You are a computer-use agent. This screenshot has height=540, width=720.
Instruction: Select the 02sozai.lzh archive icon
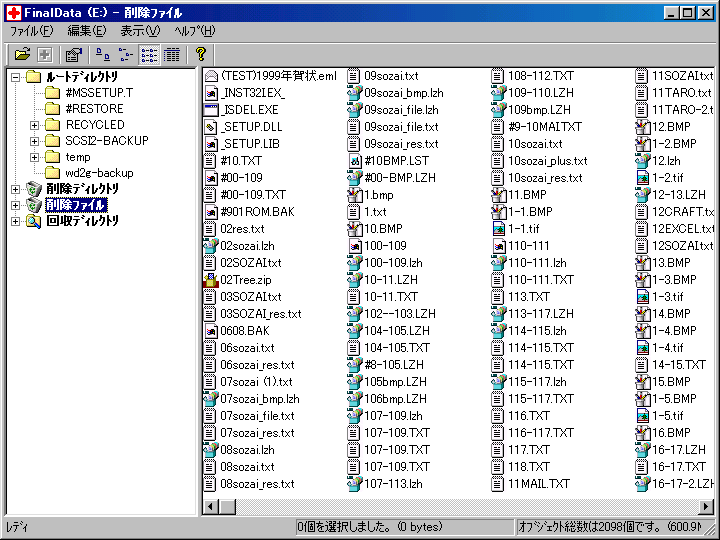tap(211, 246)
